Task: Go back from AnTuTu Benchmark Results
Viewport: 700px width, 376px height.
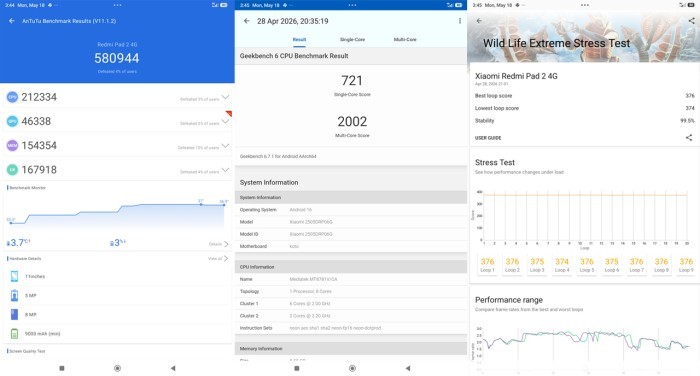Action: point(12,21)
